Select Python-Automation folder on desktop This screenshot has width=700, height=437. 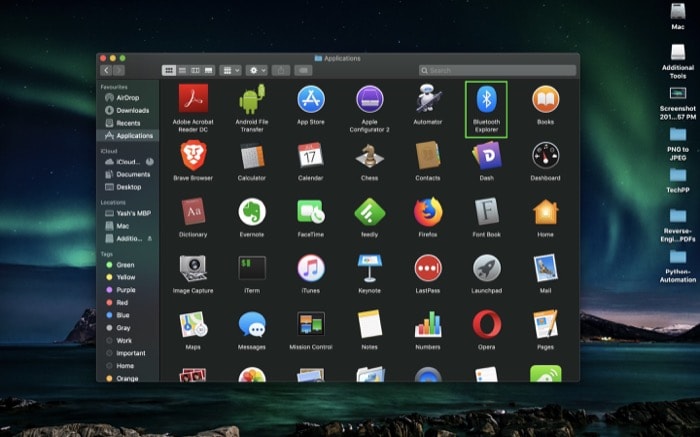pos(678,266)
